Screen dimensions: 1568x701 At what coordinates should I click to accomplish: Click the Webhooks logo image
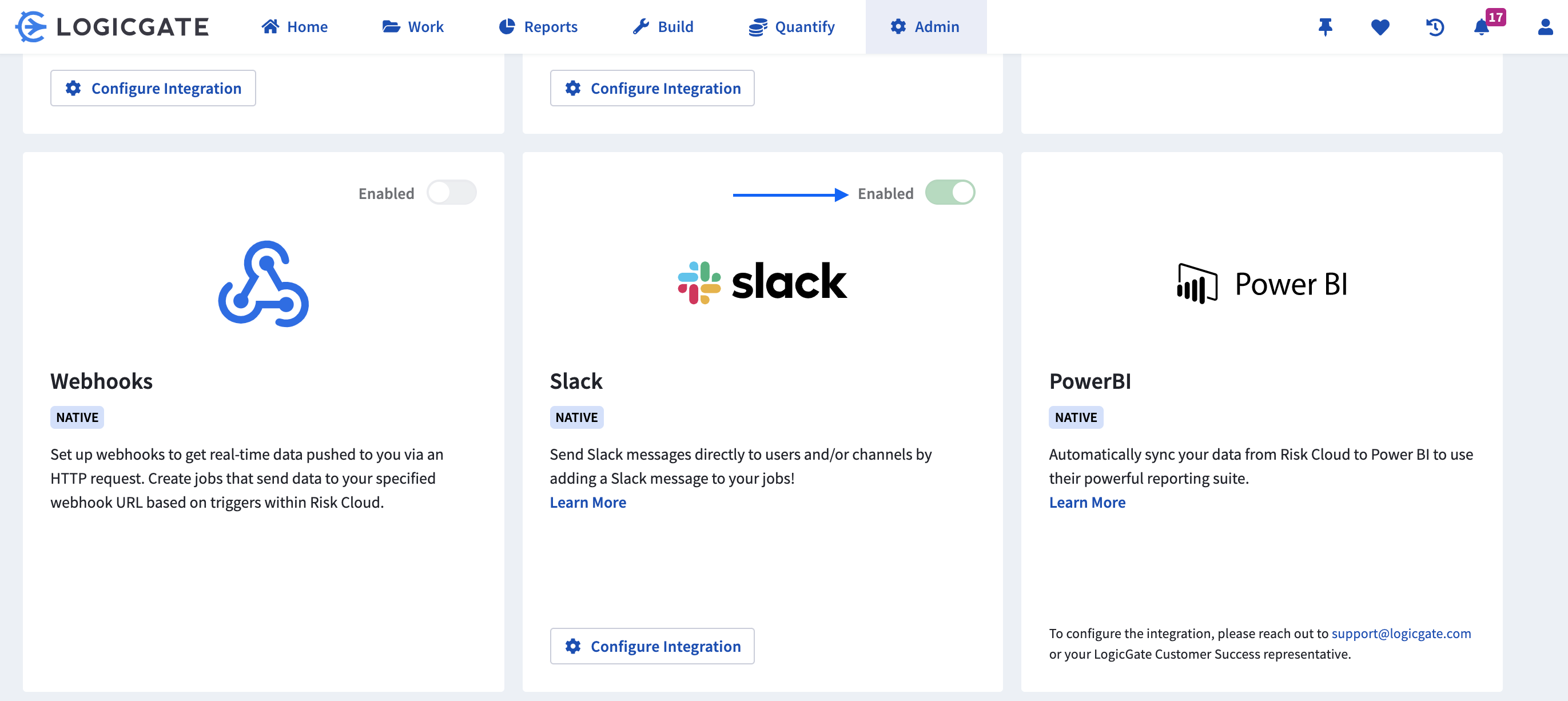coord(264,284)
